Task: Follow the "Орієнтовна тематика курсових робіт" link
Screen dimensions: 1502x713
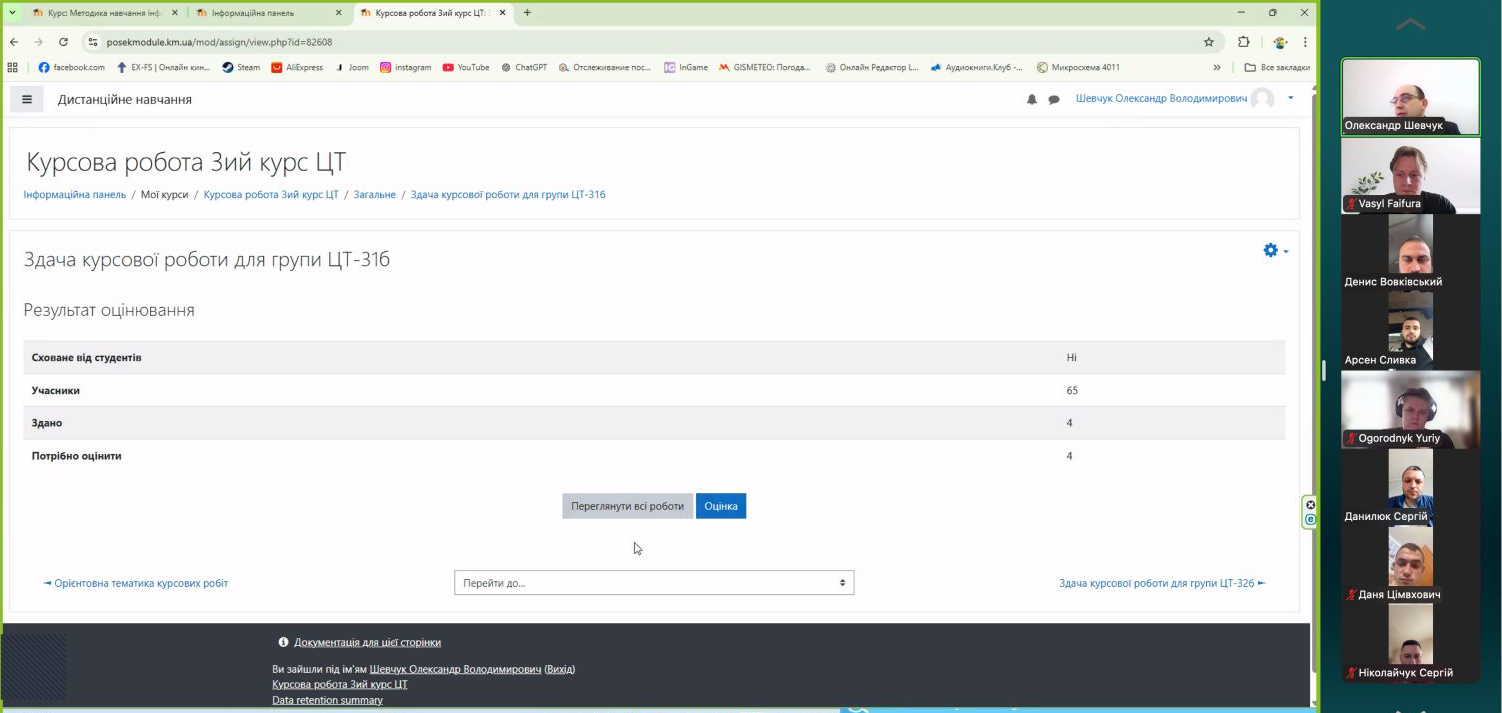Action: [141, 583]
